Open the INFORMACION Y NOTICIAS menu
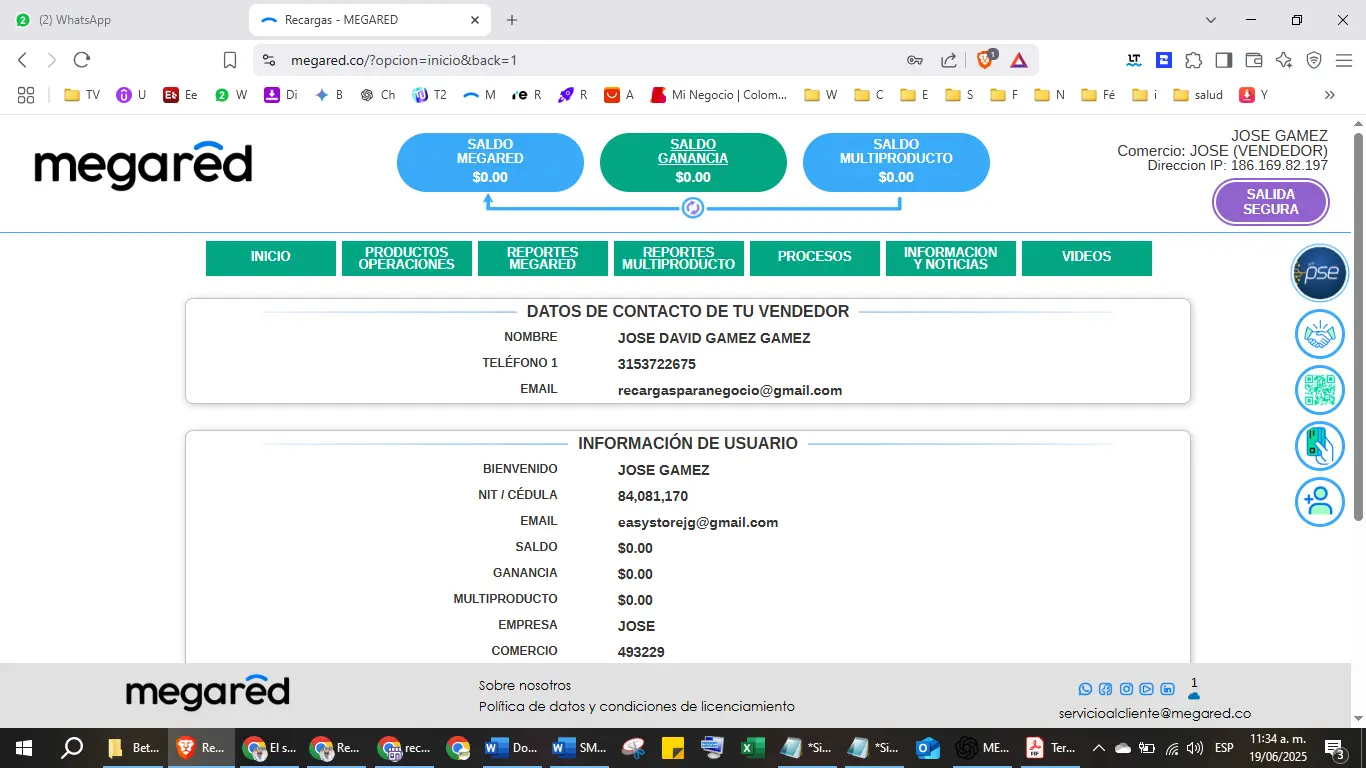1366x768 pixels. click(951, 258)
